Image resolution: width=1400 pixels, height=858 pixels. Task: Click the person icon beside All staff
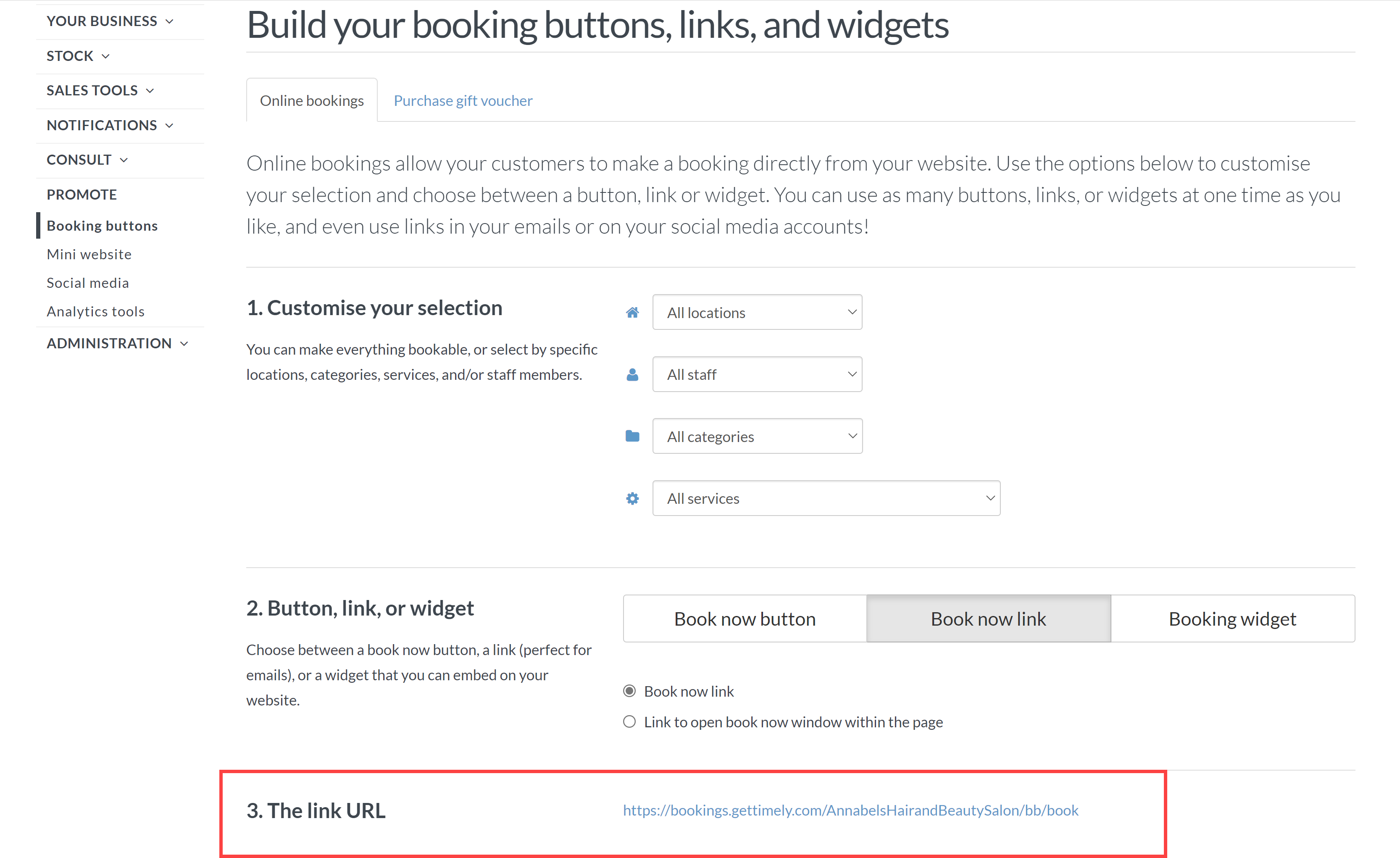[632, 374]
